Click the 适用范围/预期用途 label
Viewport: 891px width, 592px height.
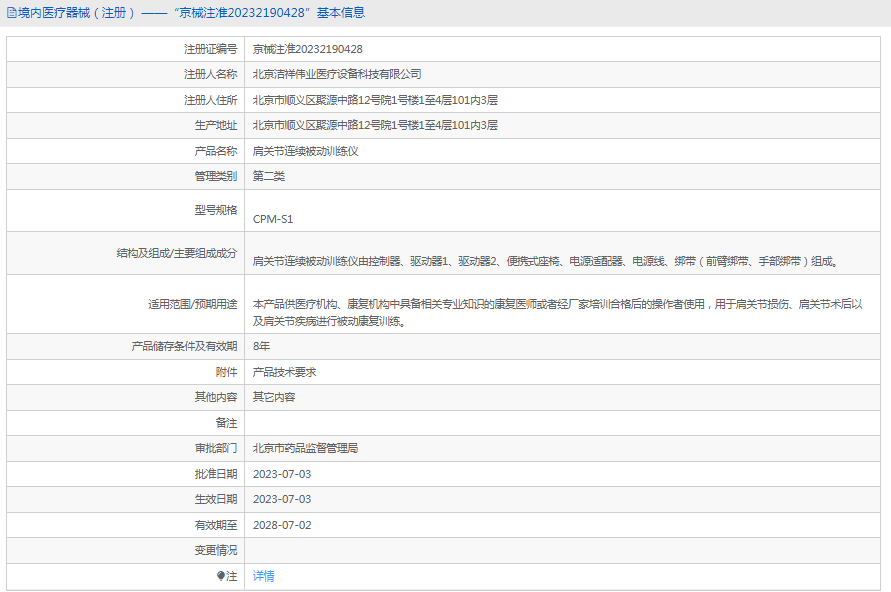pos(193,305)
